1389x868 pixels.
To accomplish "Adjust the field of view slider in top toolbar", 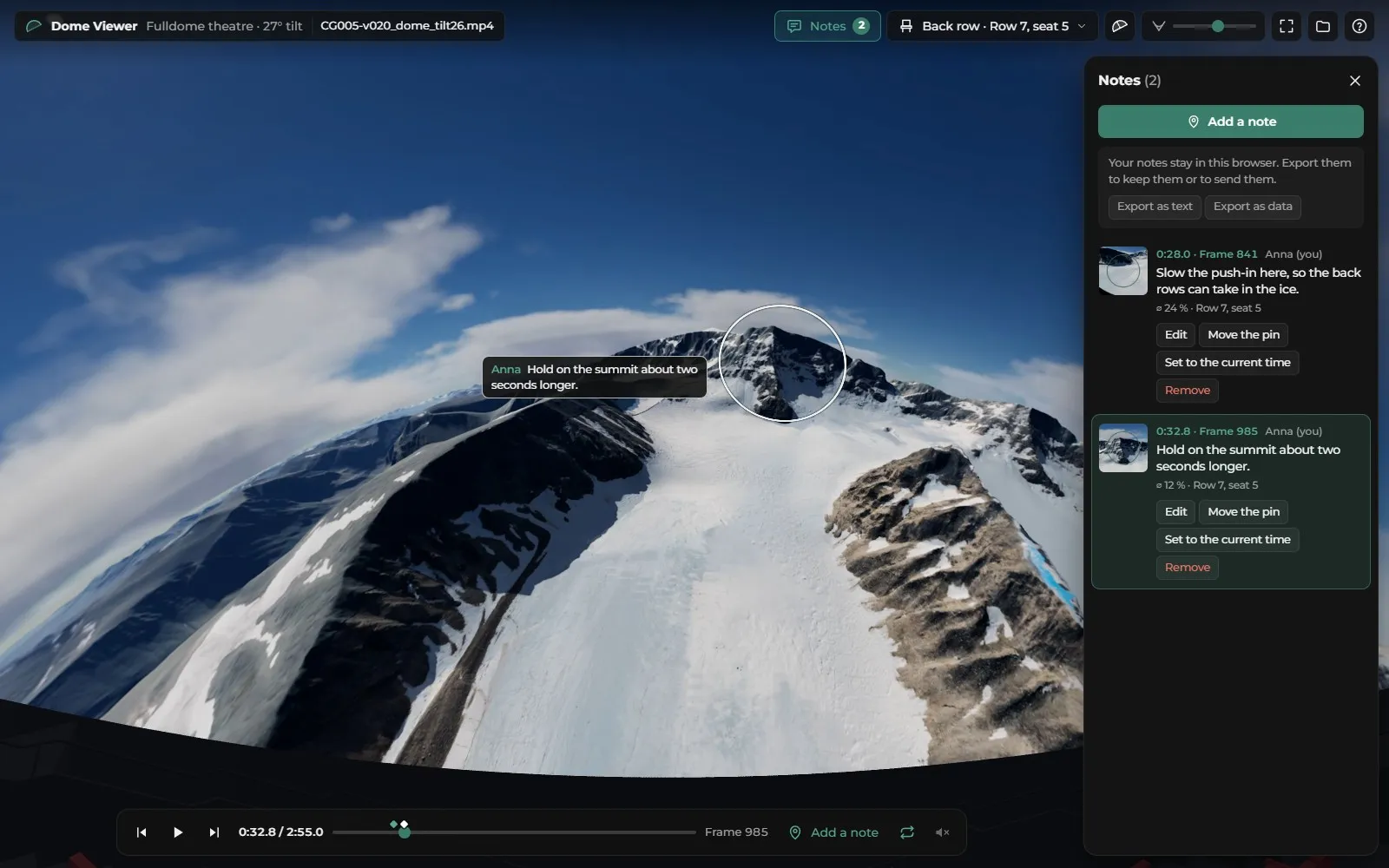I will [x=1214, y=26].
